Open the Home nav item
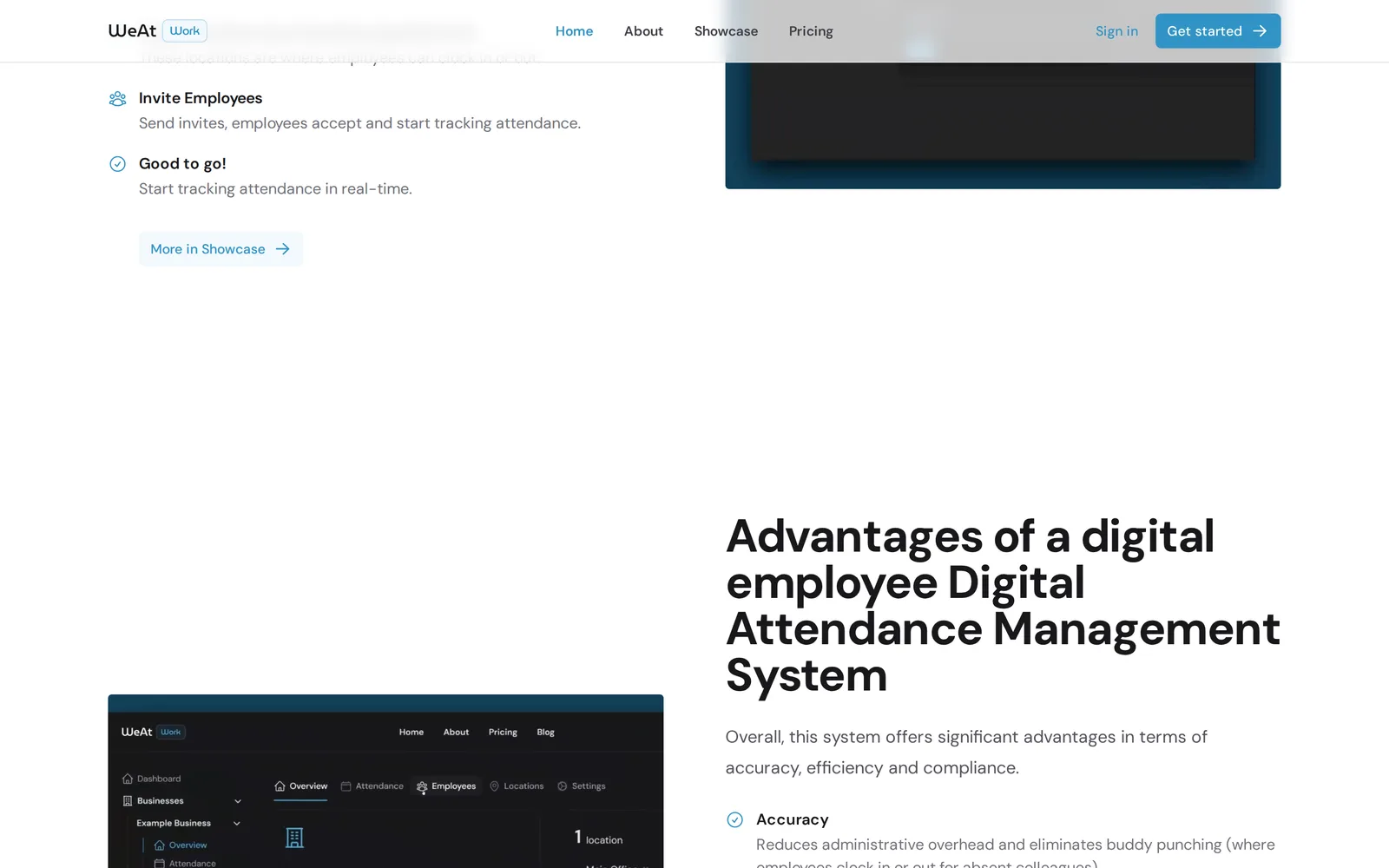Image resolution: width=1389 pixels, height=868 pixels. pyautogui.click(x=574, y=31)
